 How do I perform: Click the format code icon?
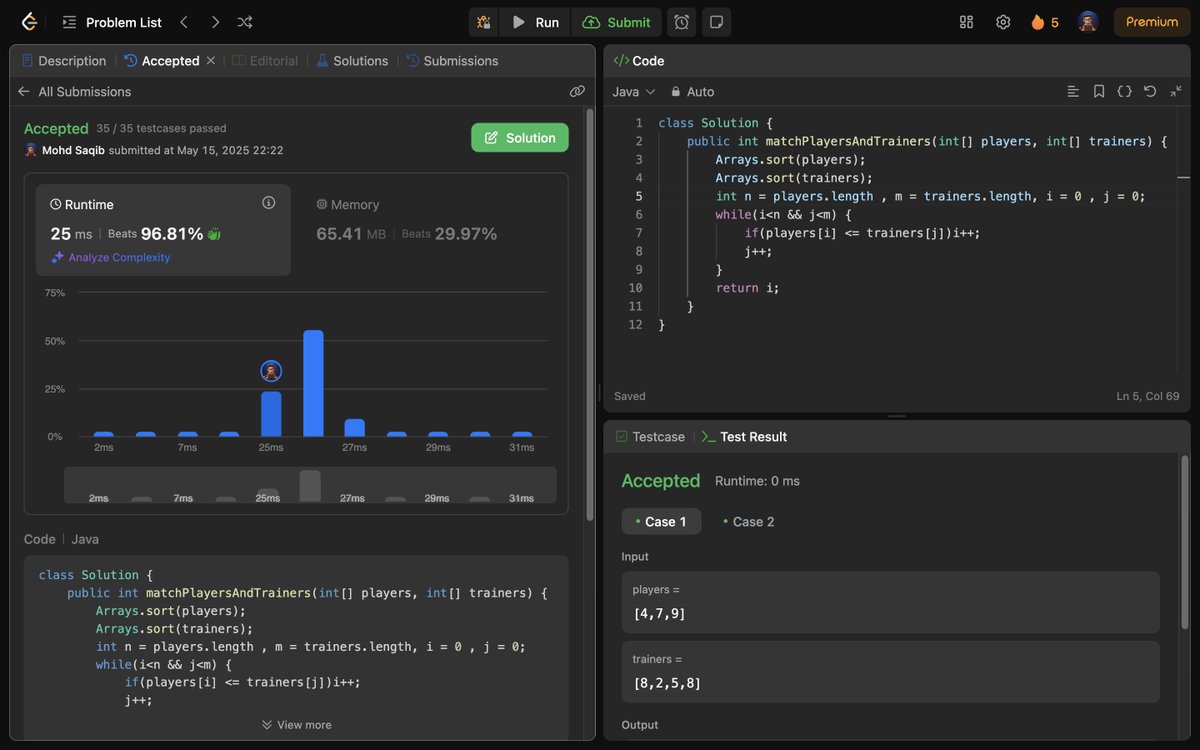[1073, 91]
